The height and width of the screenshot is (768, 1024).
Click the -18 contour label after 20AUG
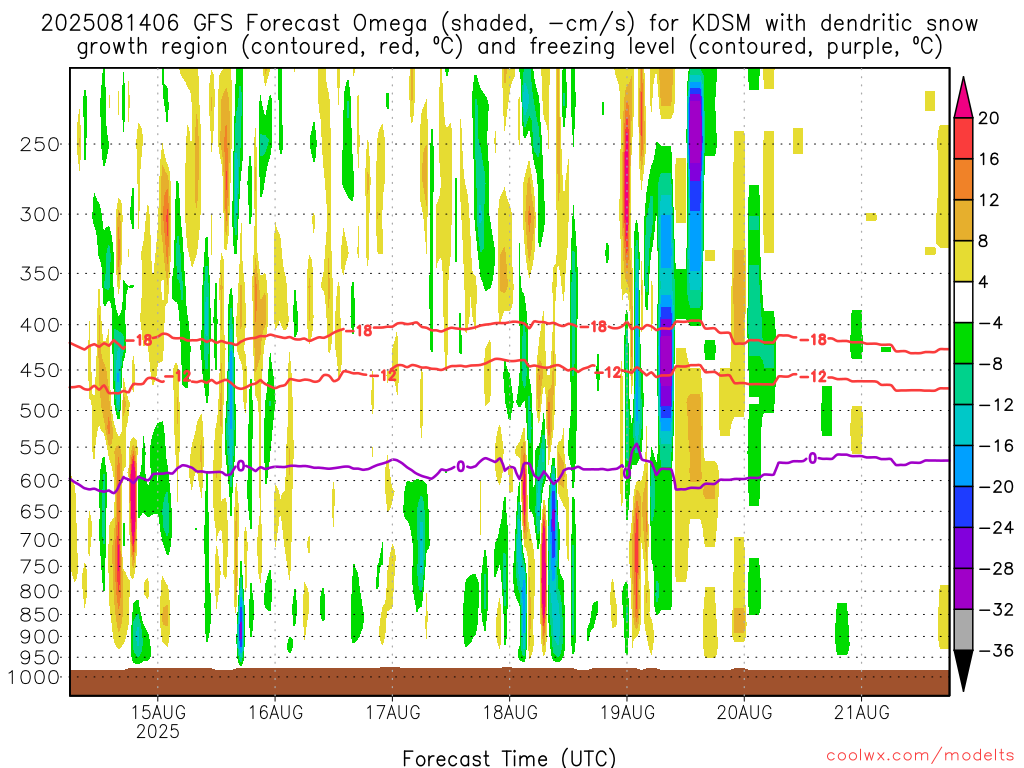814,339
